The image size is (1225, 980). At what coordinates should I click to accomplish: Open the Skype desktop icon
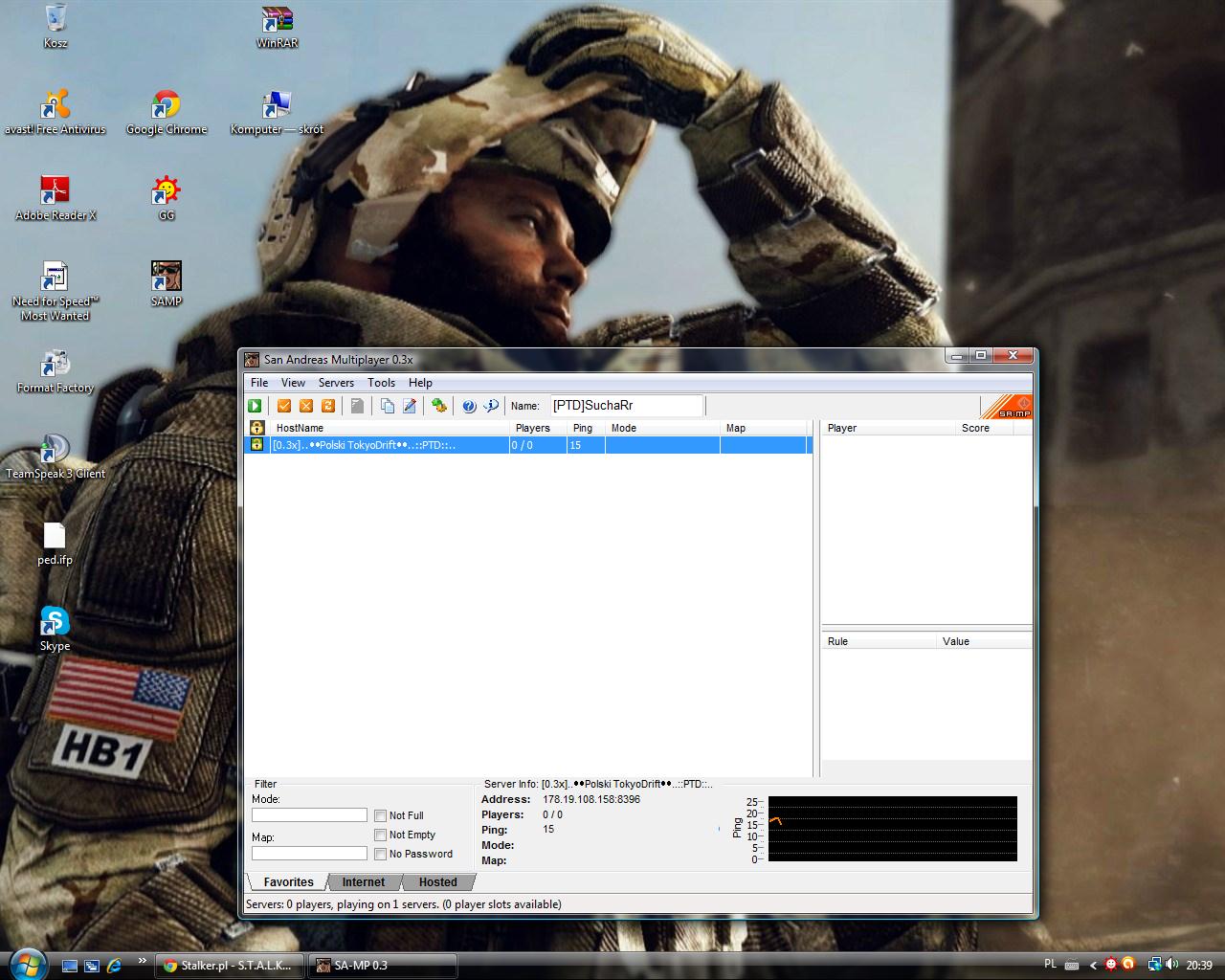(x=56, y=629)
